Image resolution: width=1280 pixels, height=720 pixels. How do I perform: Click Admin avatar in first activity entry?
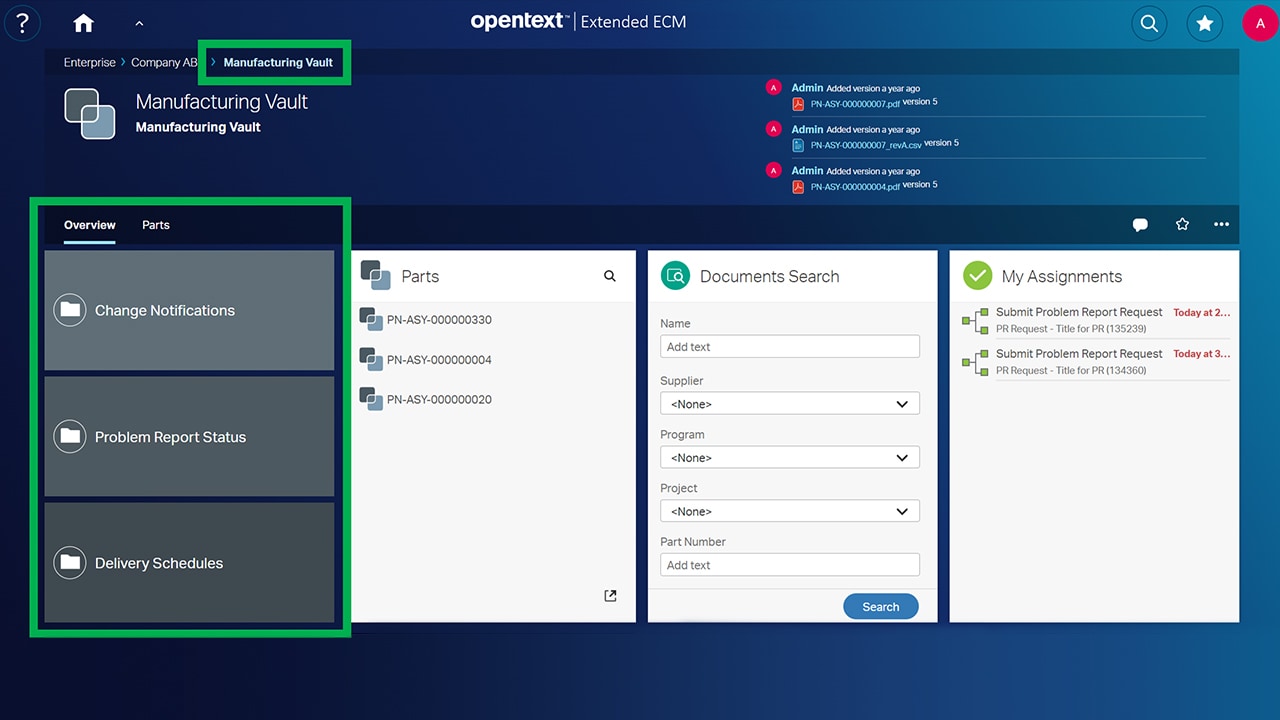(x=772, y=88)
